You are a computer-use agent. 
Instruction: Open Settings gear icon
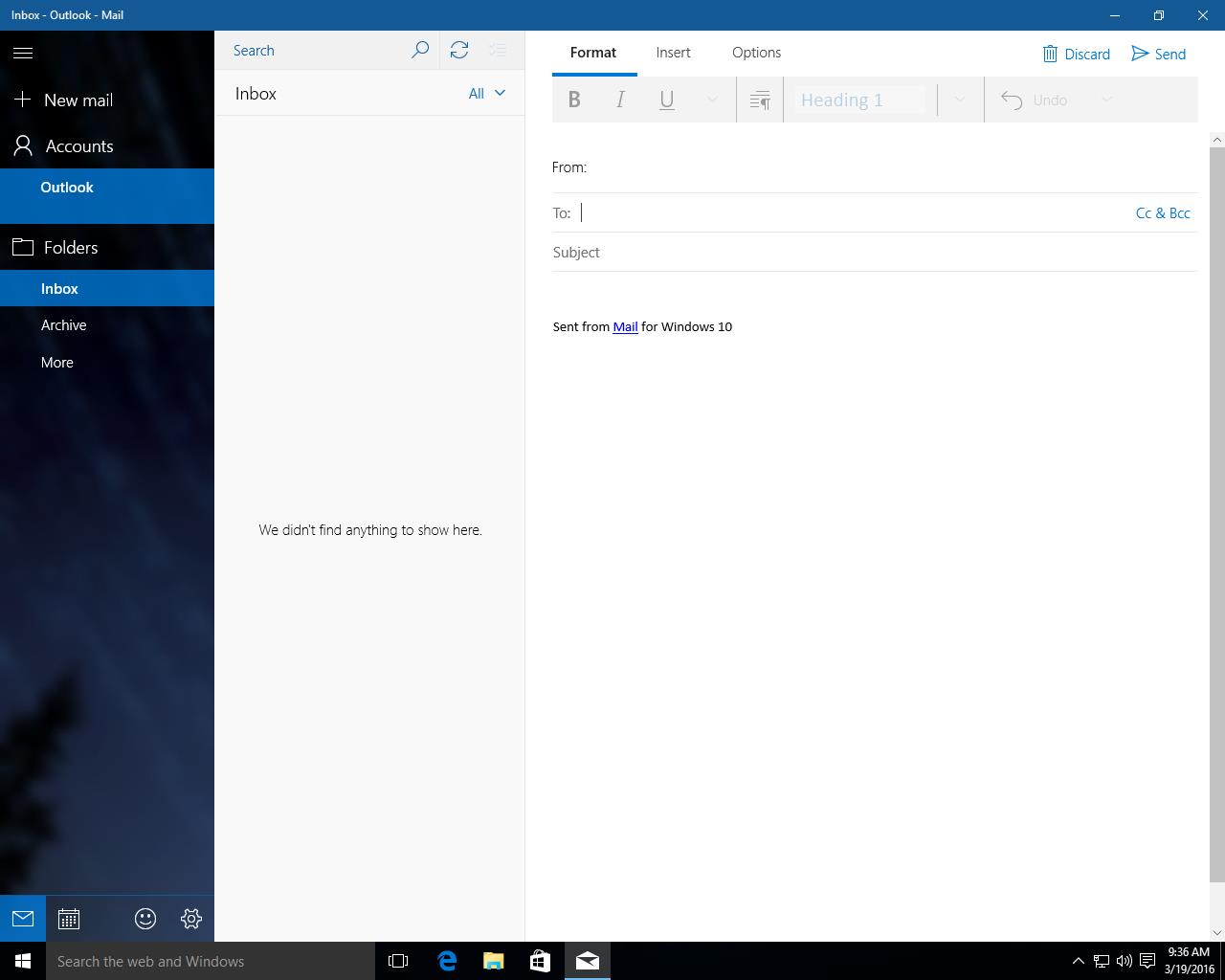point(191,919)
